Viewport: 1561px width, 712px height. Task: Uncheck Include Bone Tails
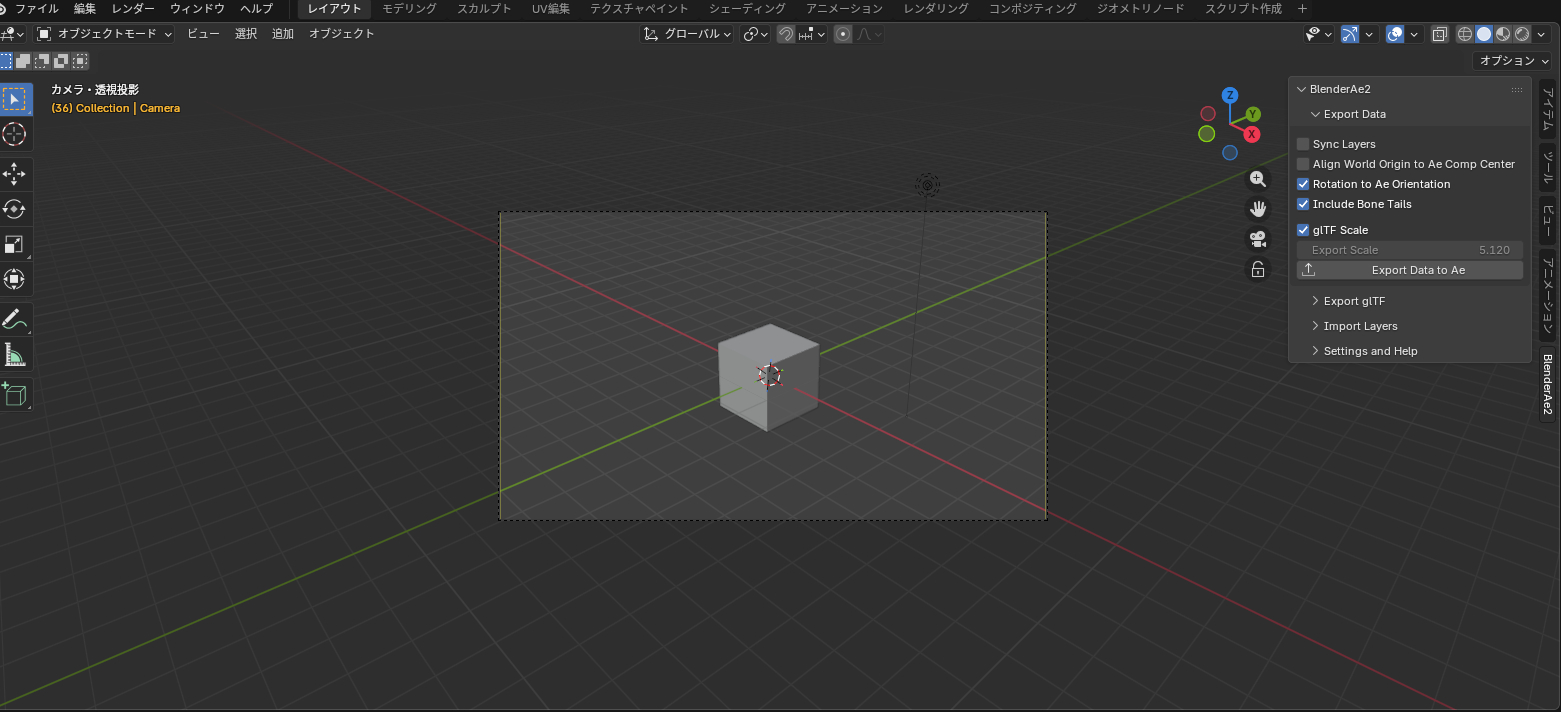(x=1303, y=204)
